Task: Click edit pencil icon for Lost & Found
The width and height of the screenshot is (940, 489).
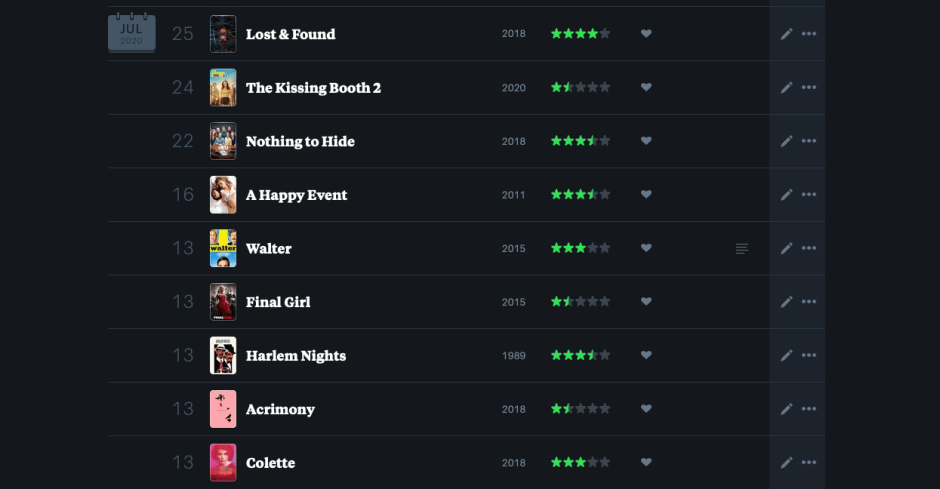Action: click(x=786, y=34)
